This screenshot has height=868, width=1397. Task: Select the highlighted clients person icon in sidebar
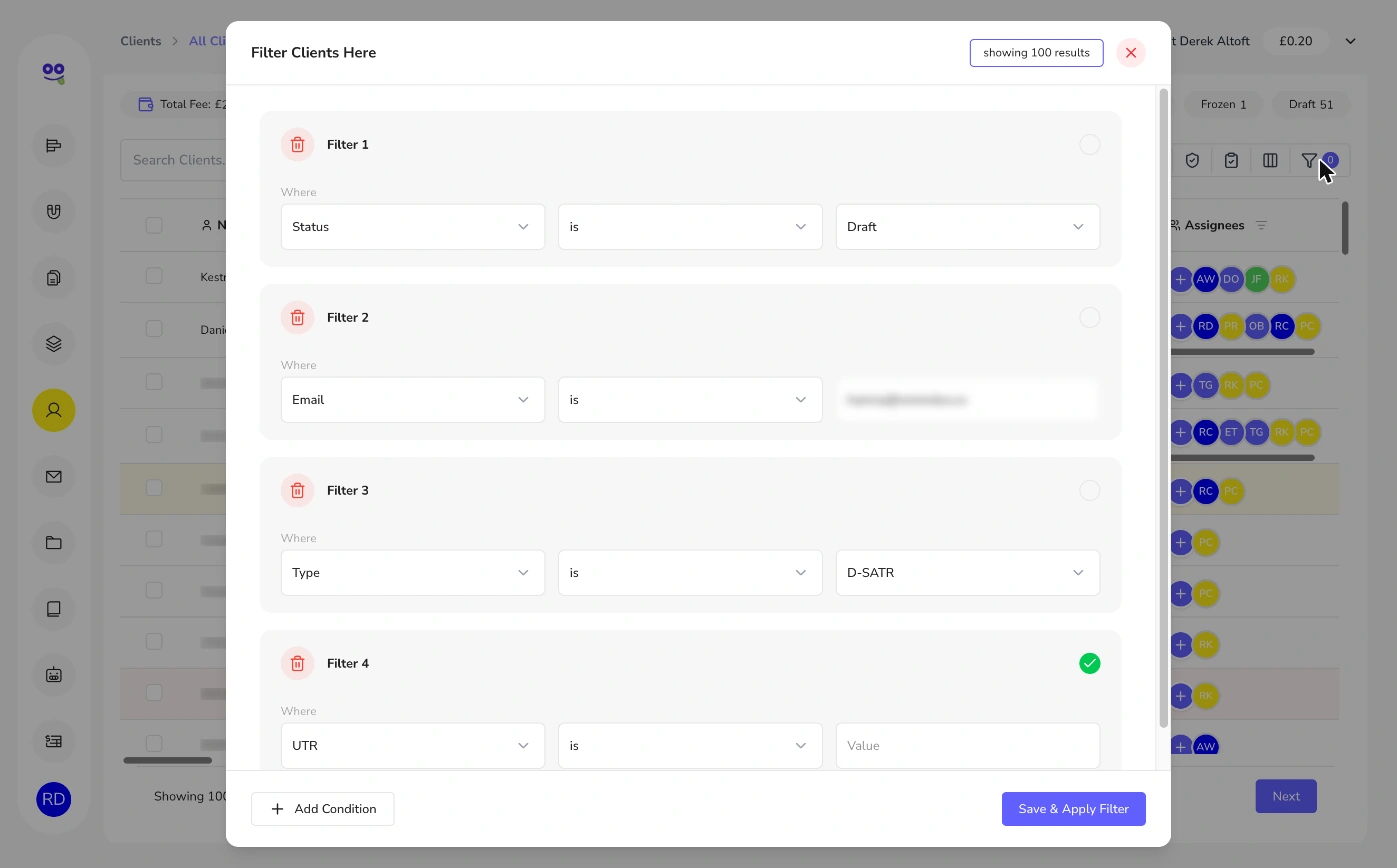pos(54,410)
